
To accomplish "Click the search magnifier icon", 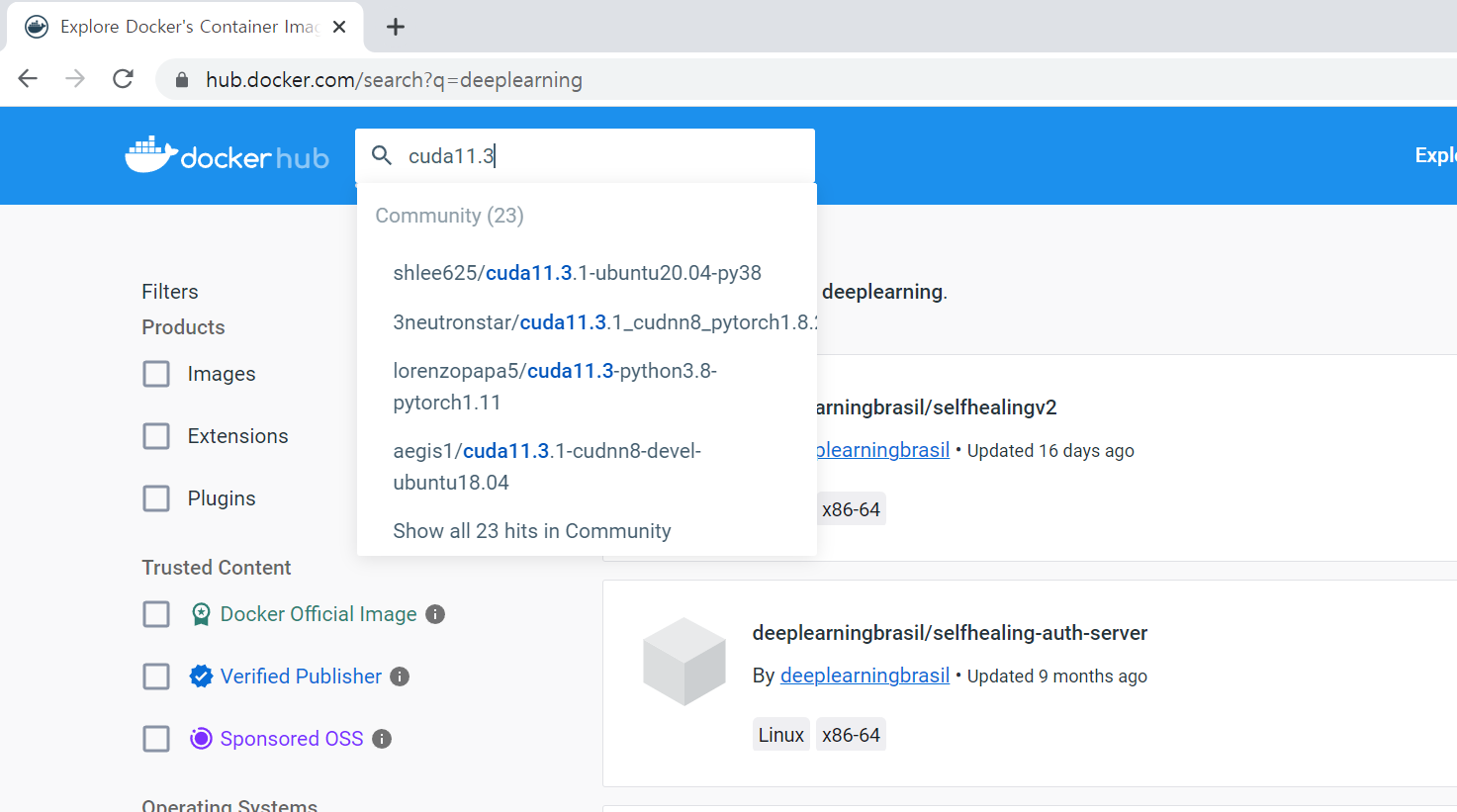I will tap(382, 155).
